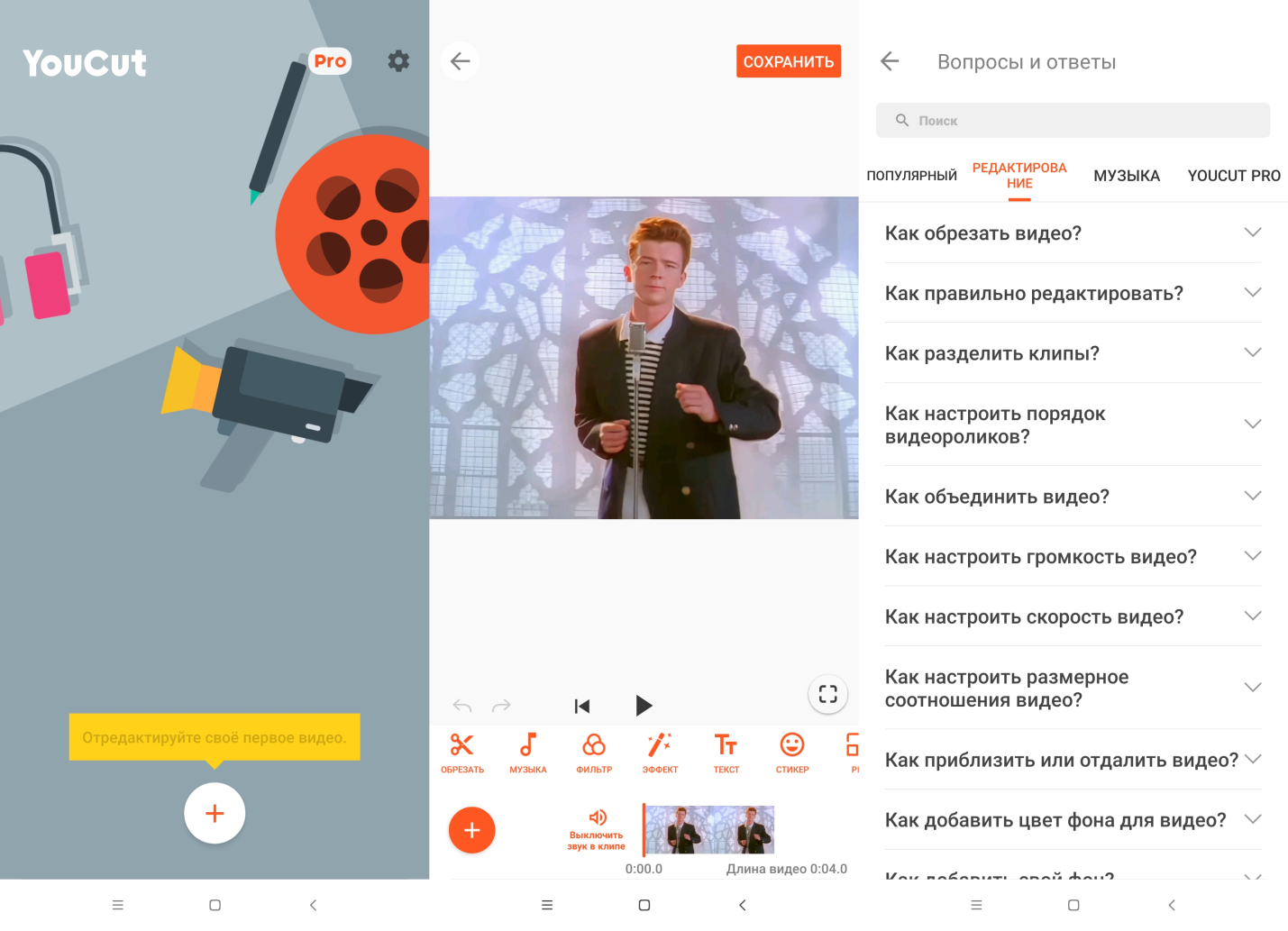Click the Поиск search field
Screen dimensions: 1288x931
(1073, 120)
